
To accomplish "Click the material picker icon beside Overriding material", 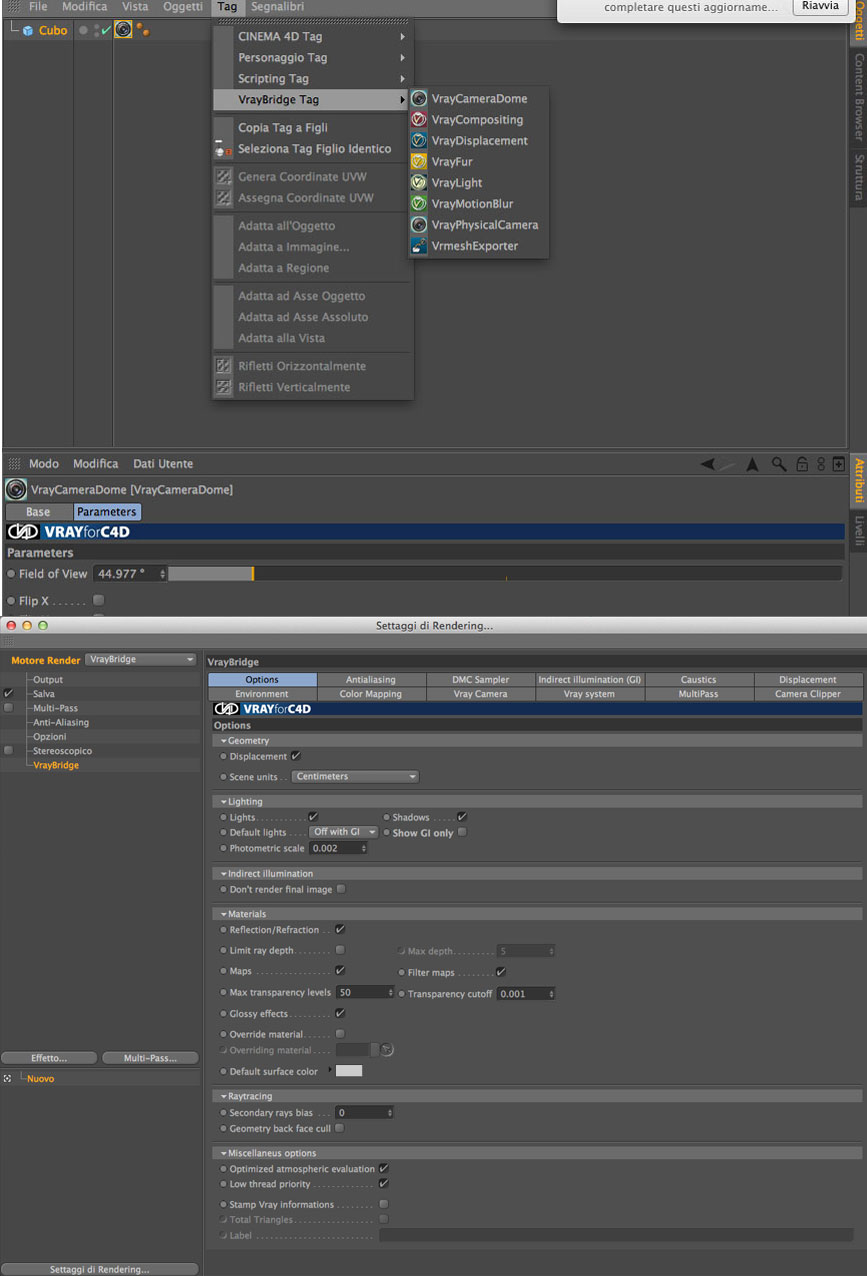I will (x=387, y=1050).
